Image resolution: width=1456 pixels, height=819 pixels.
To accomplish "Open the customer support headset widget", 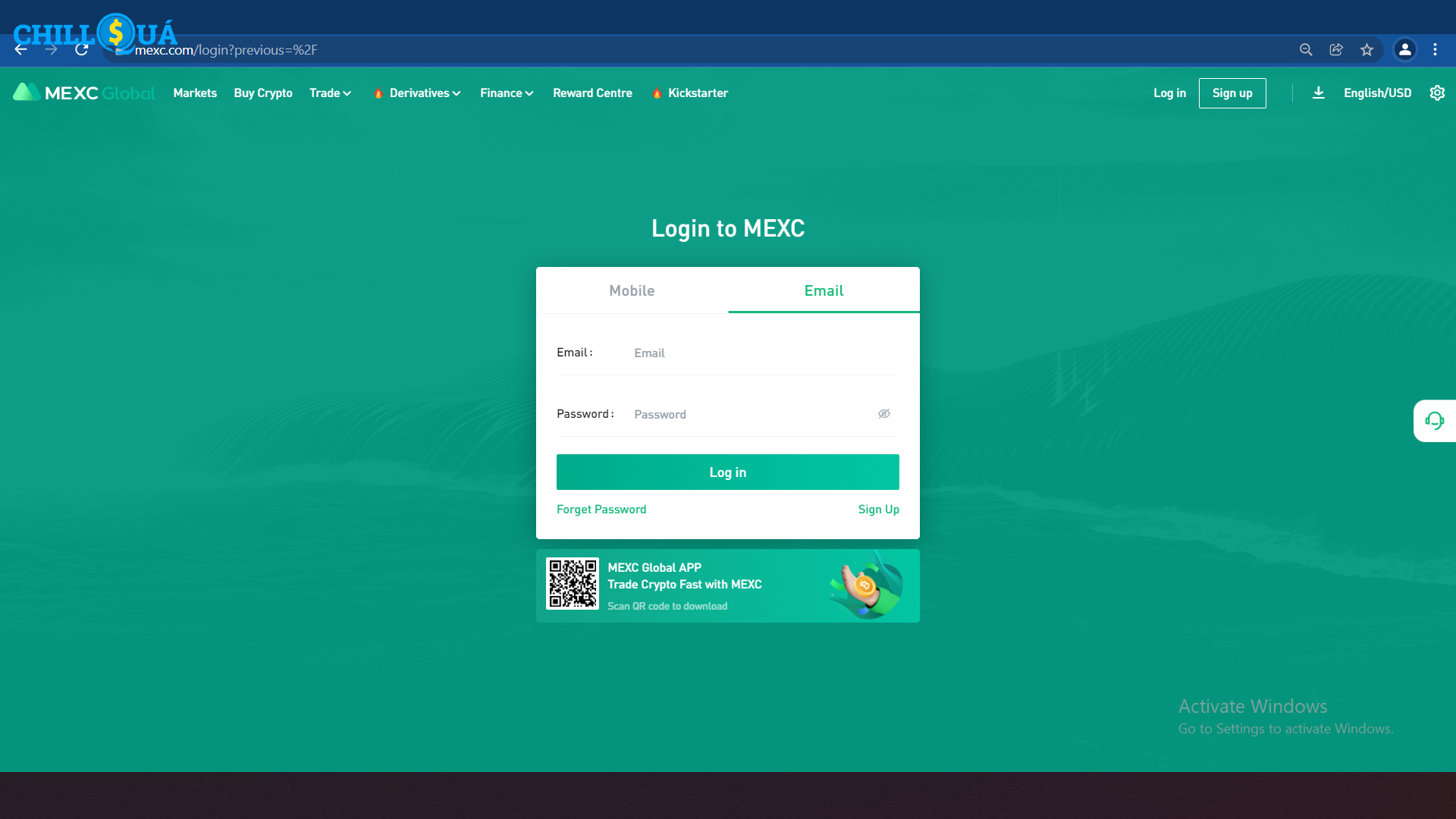I will [x=1434, y=421].
